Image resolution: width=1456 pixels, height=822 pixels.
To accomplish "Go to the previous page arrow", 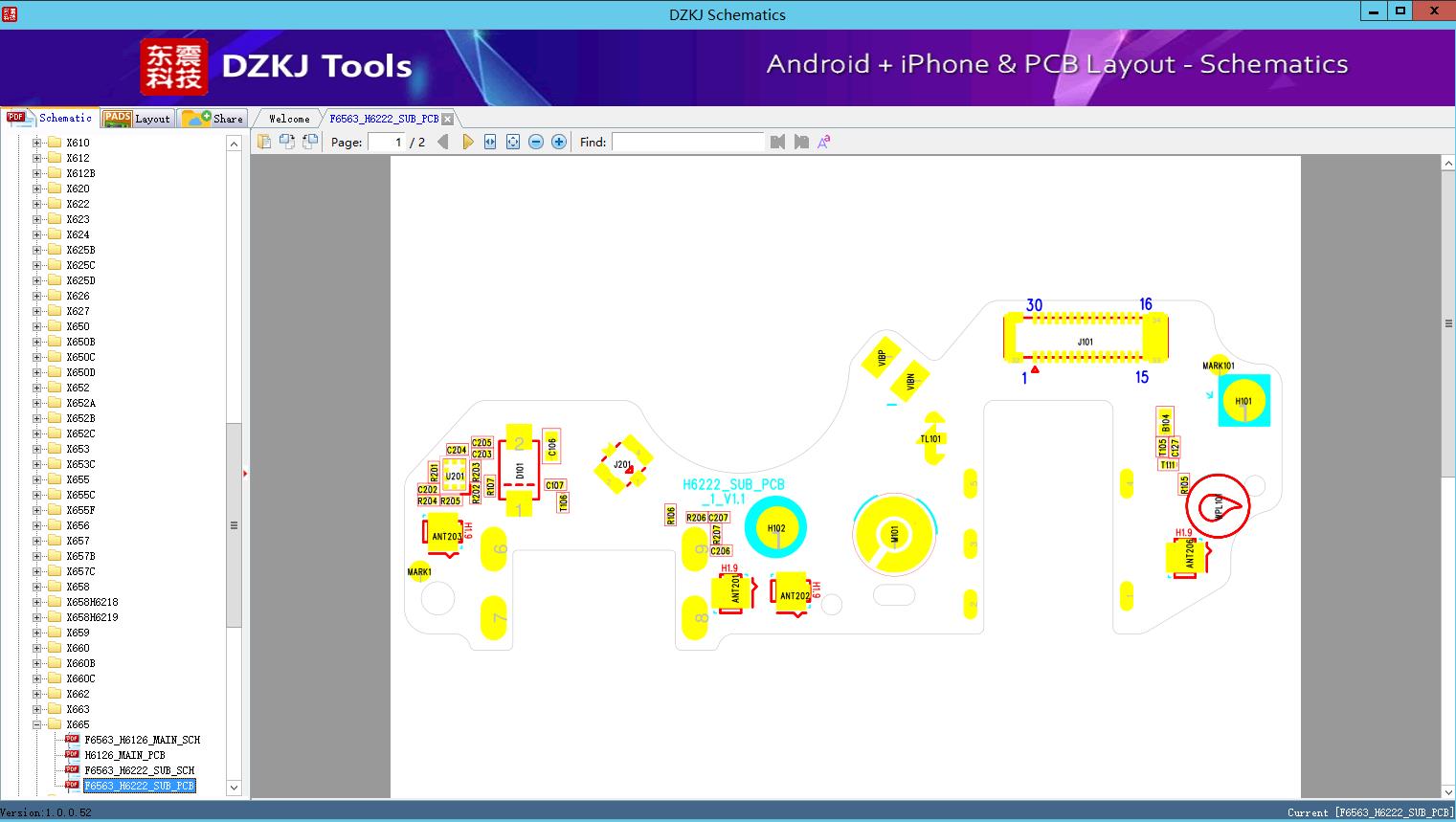I will coord(442,142).
